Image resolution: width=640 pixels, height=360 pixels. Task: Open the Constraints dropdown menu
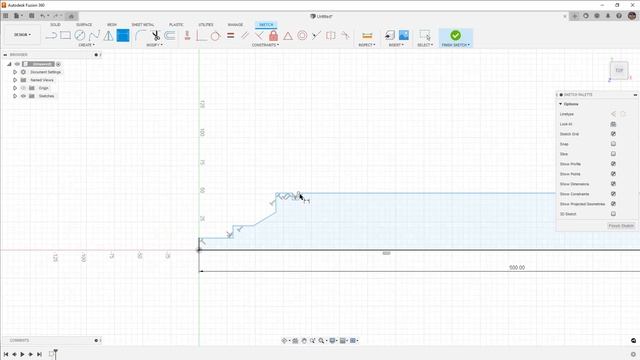pyautogui.click(x=265, y=45)
